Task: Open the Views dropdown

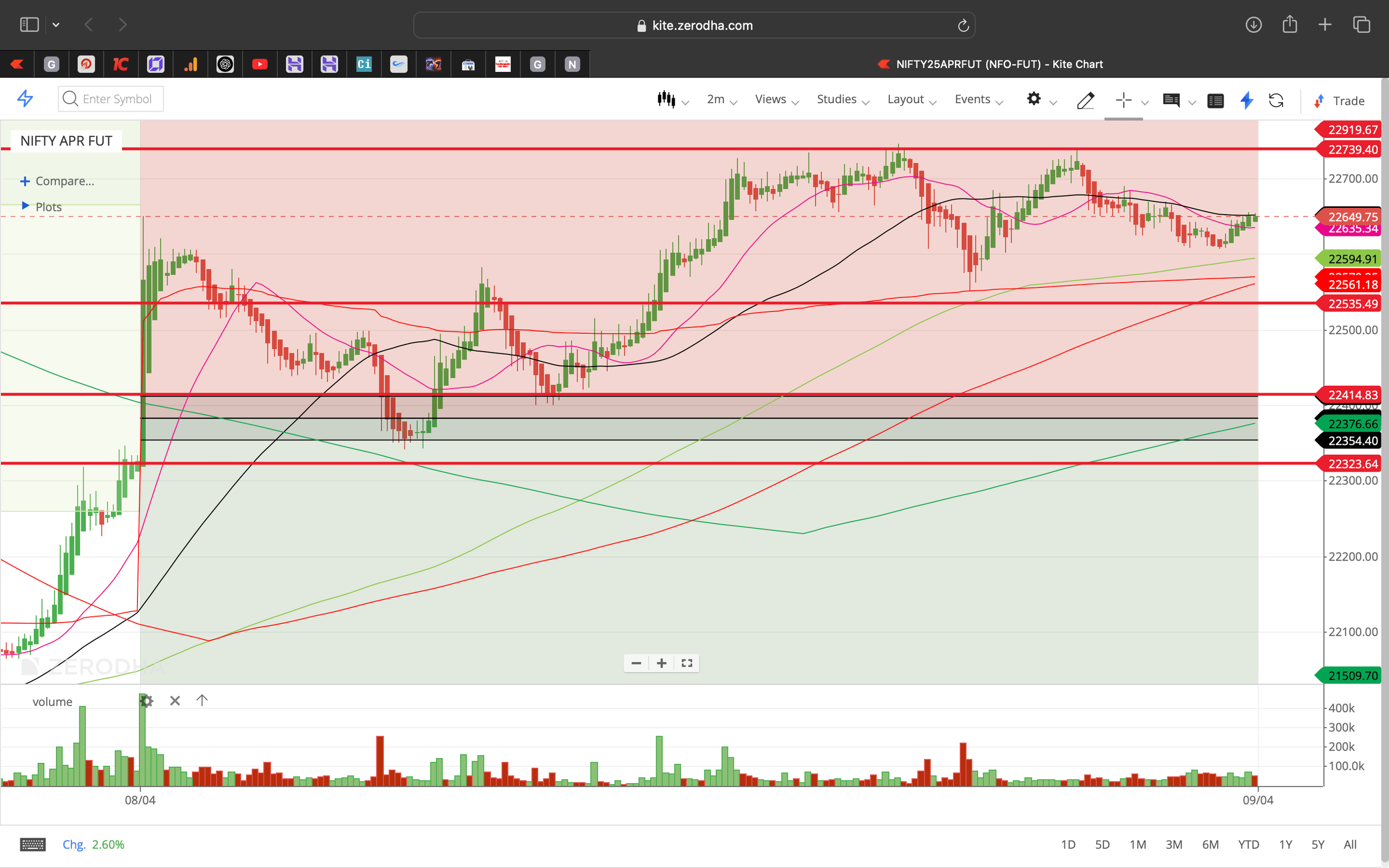Action: [x=772, y=99]
